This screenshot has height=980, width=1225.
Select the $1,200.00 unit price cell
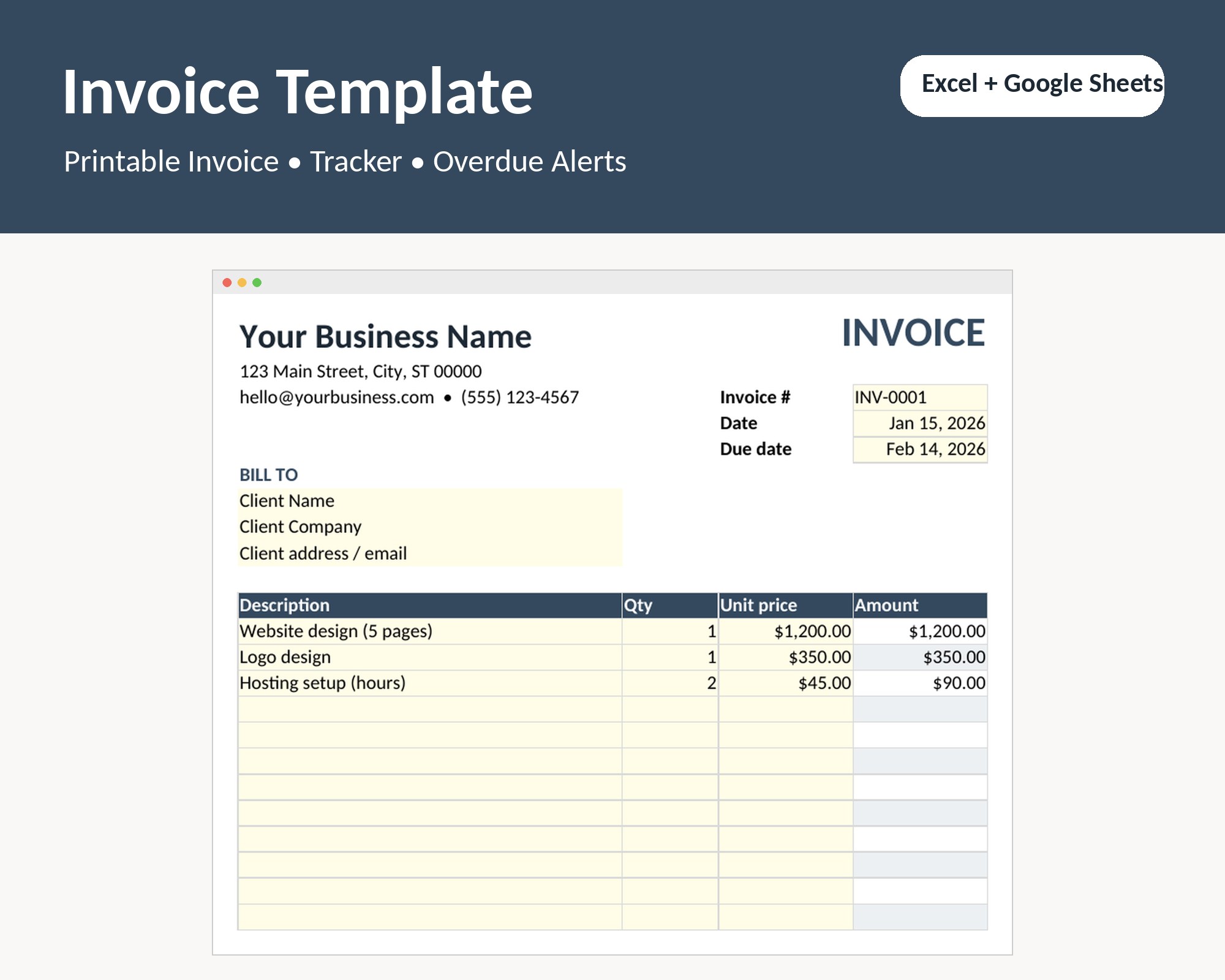pos(786,631)
